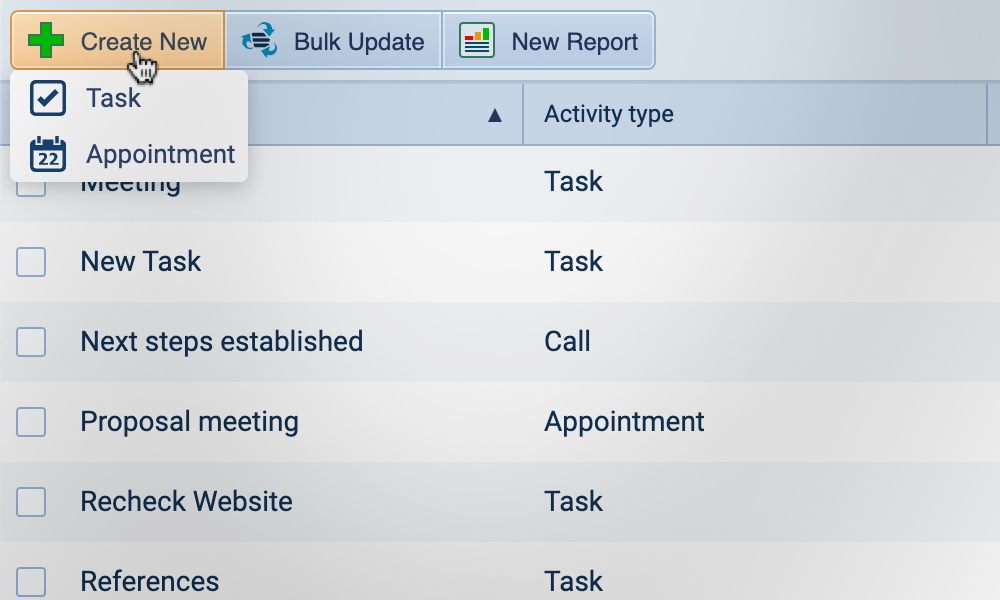Toggle the Recheck Website checkbox
This screenshot has width=1000, height=600.
[31, 502]
